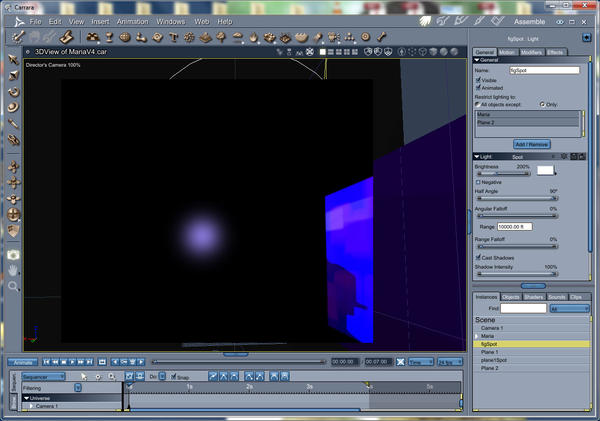This screenshot has width=600, height=421.
Task: Disable the Cast Shadows checkbox
Action: (478, 257)
